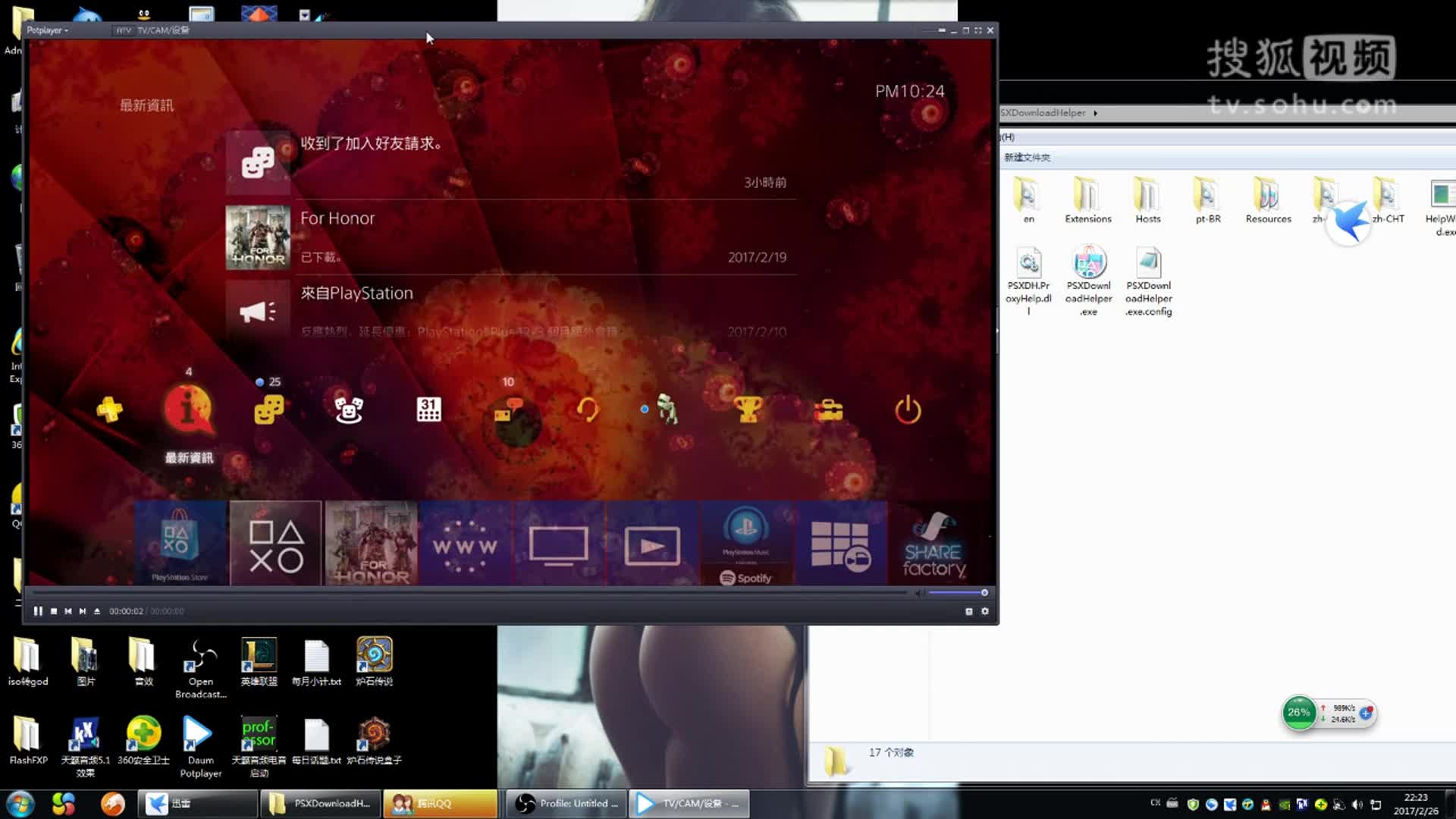
Task: Open PotPlayer preferences via gear icon
Action: (984, 610)
